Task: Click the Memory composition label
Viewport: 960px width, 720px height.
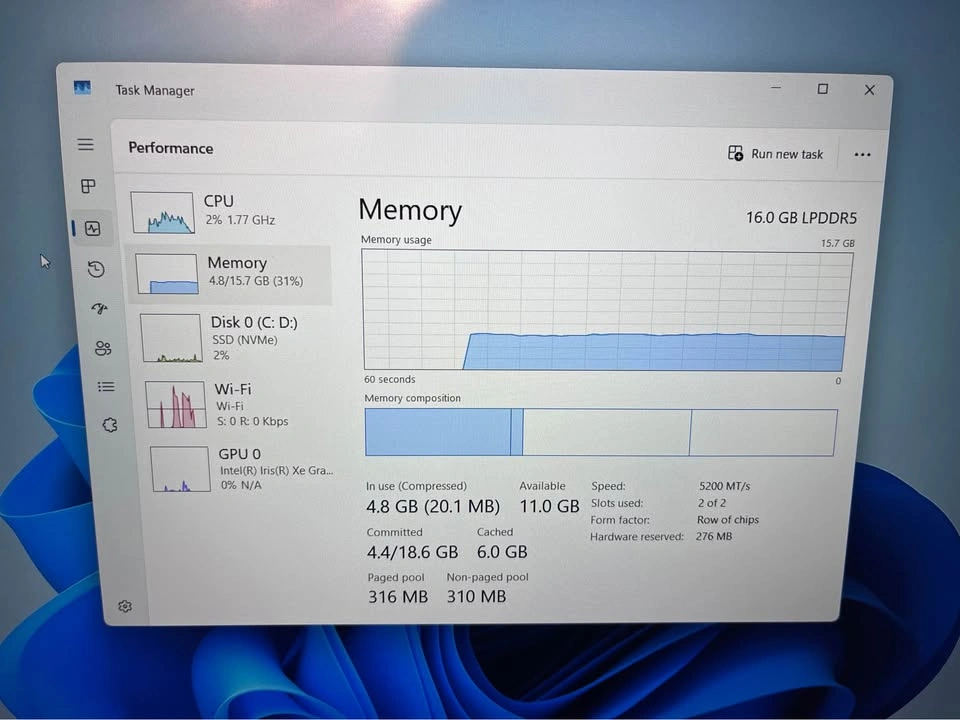Action: (413, 399)
